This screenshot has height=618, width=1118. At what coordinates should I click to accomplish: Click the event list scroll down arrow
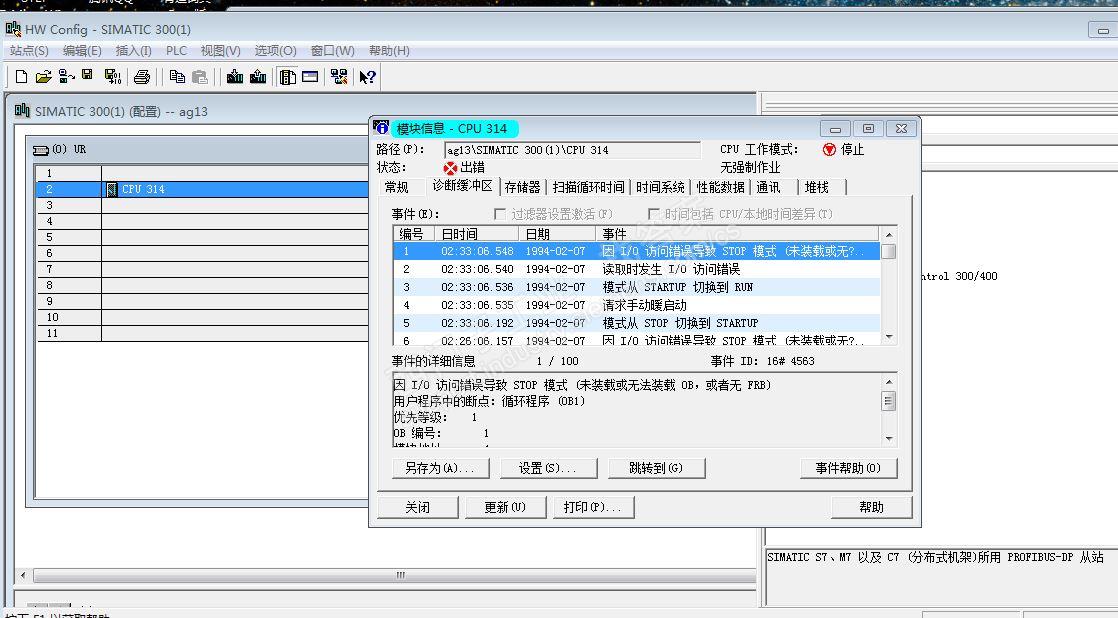[888, 337]
